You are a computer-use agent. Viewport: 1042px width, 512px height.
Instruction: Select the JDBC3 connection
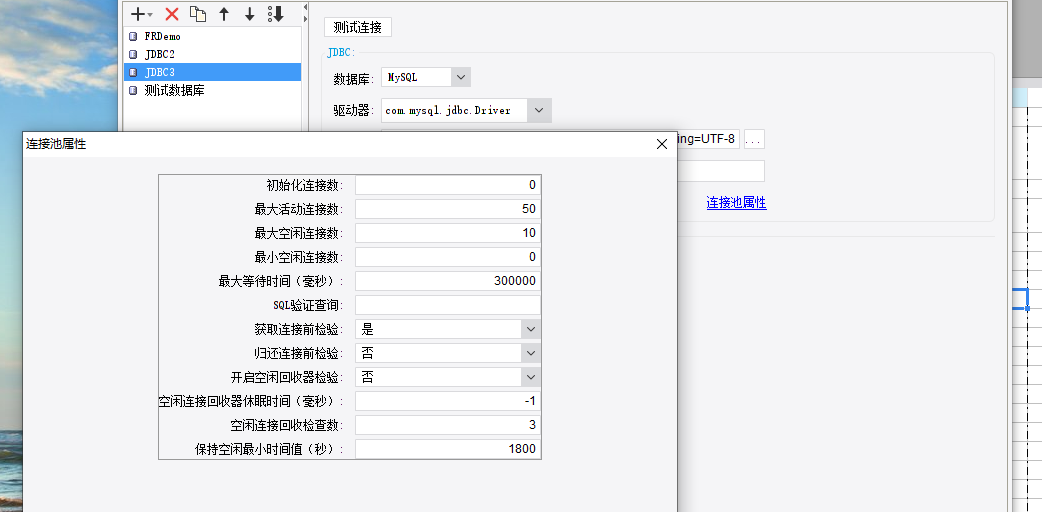pos(213,72)
